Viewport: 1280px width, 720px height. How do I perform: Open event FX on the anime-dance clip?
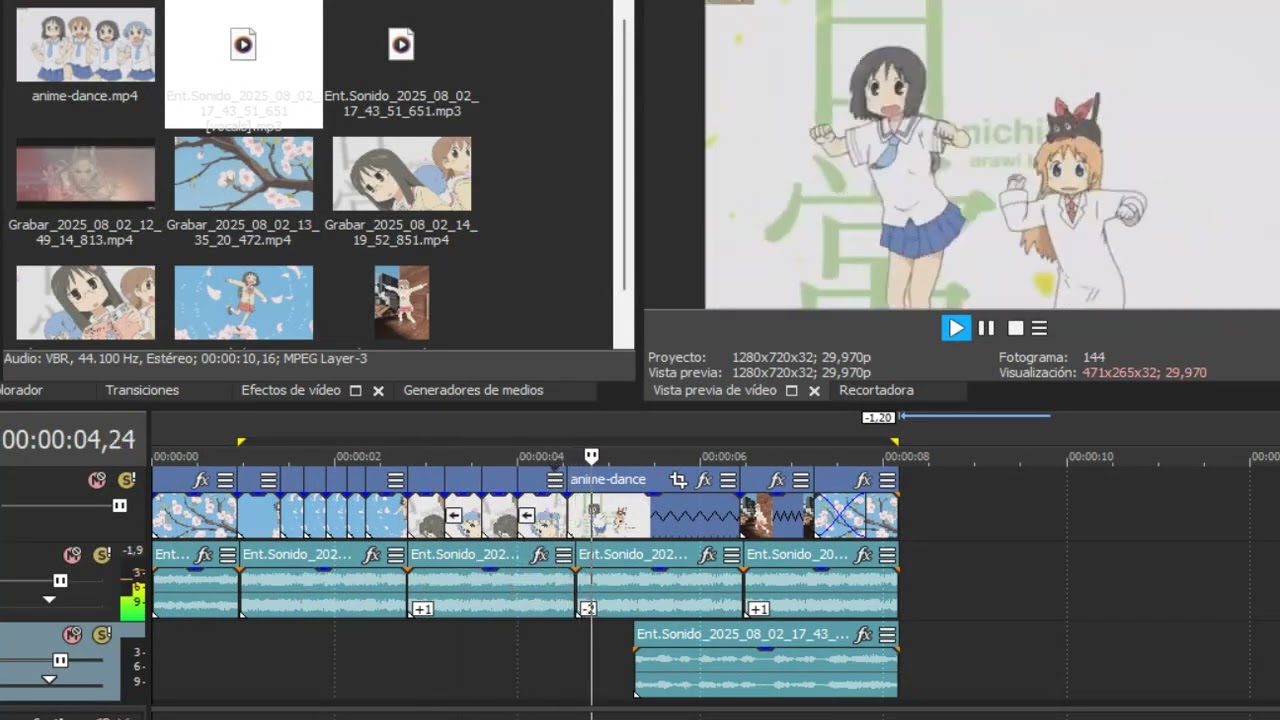point(704,480)
